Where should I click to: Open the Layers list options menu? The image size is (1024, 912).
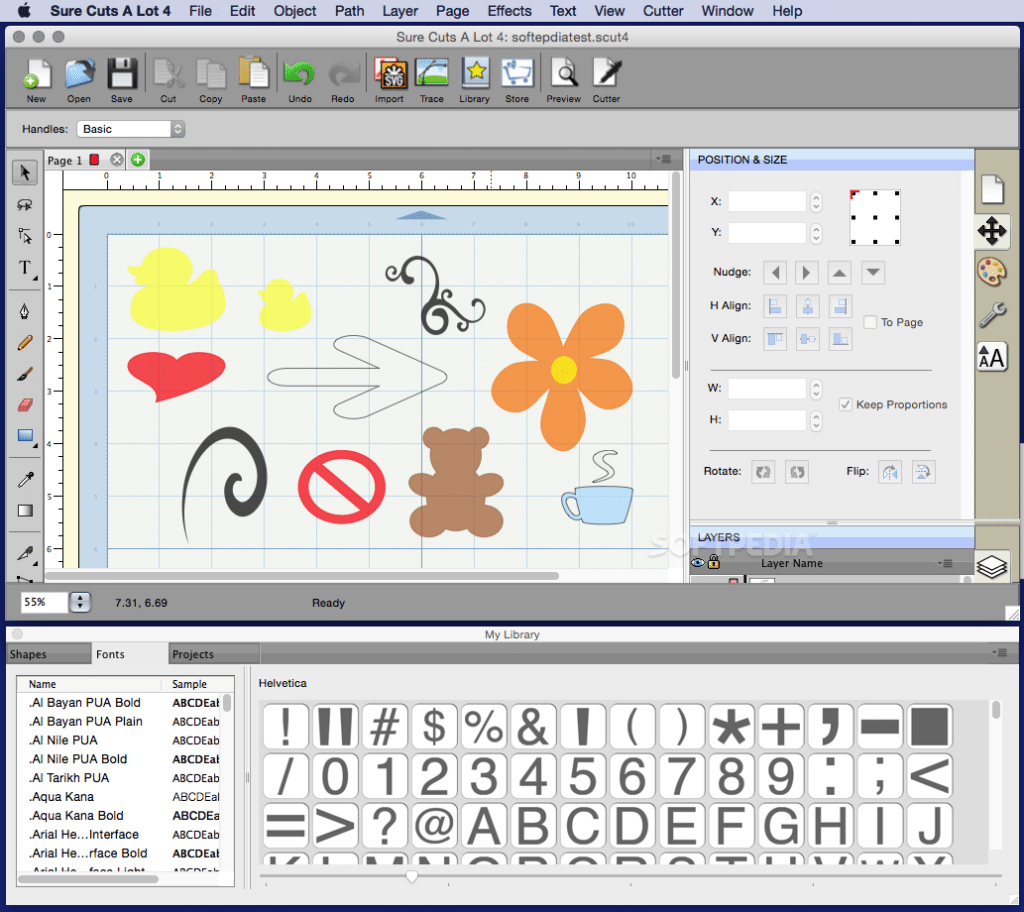click(946, 563)
